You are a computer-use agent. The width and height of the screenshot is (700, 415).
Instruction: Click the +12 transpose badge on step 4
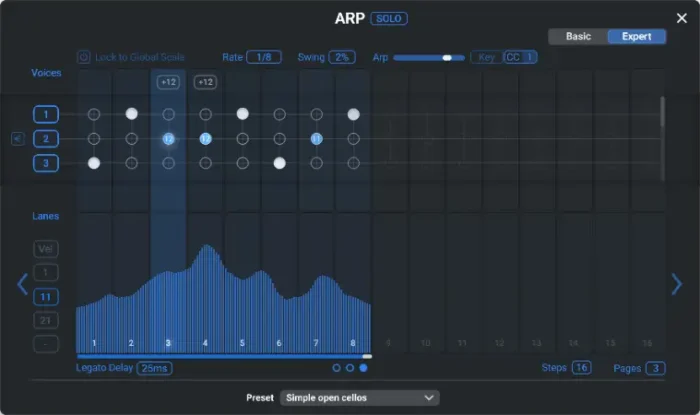(x=205, y=82)
